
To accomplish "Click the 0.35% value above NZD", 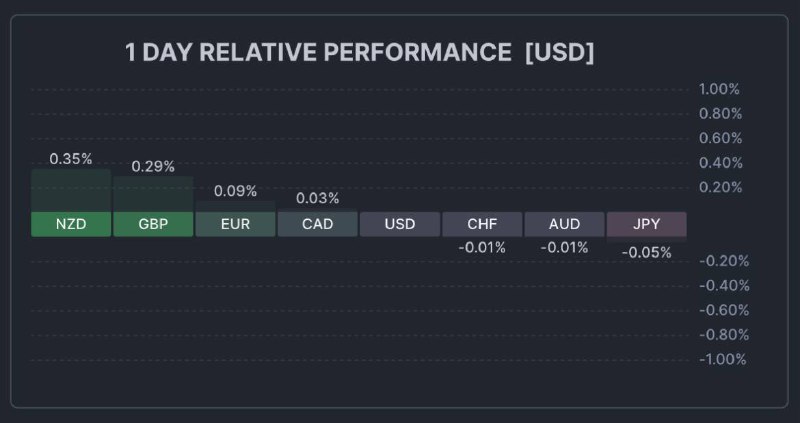I will click(x=71, y=158).
